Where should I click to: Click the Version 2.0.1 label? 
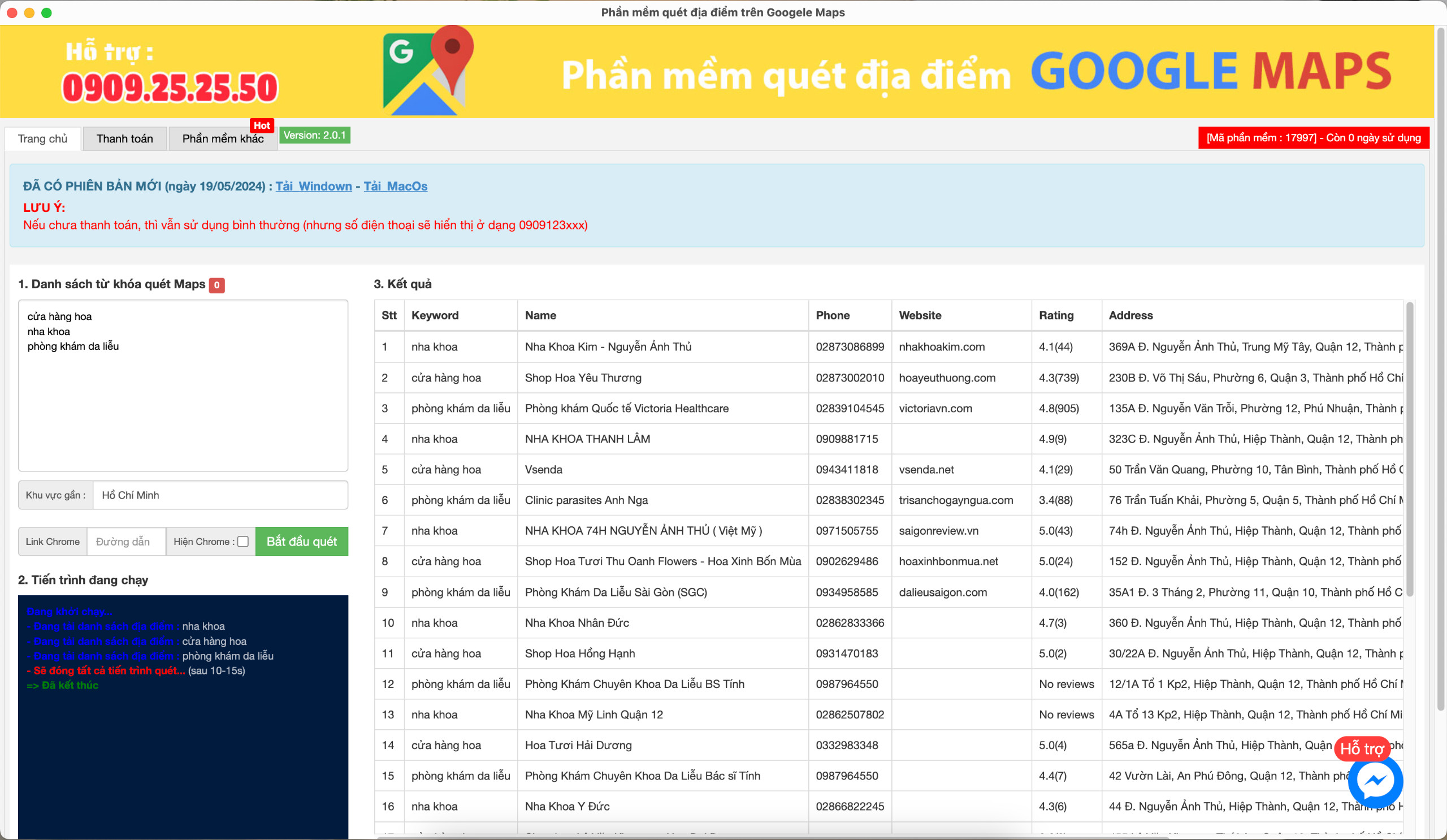point(315,136)
